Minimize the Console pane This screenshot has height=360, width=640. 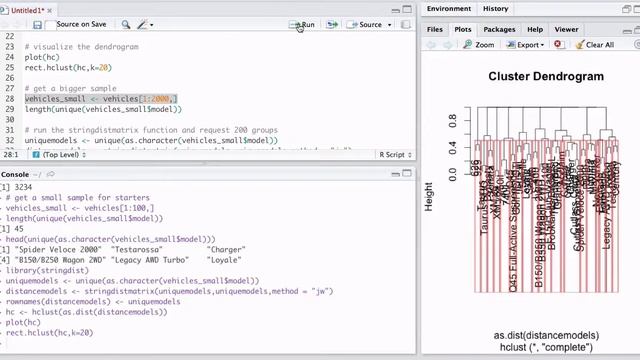395,174
